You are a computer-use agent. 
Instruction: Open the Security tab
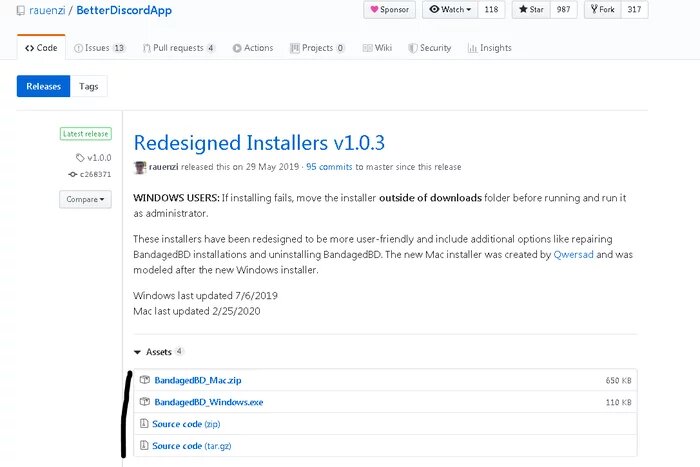pyautogui.click(x=429, y=48)
